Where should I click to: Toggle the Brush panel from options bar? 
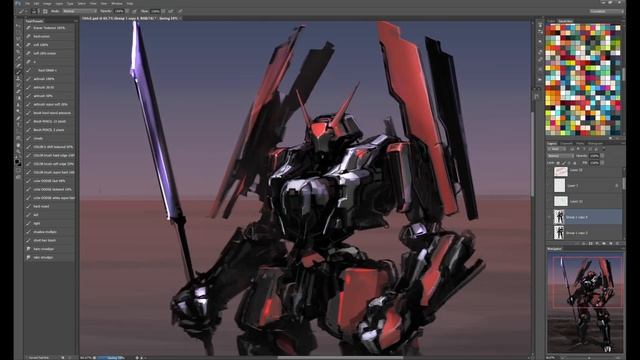tap(45, 11)
